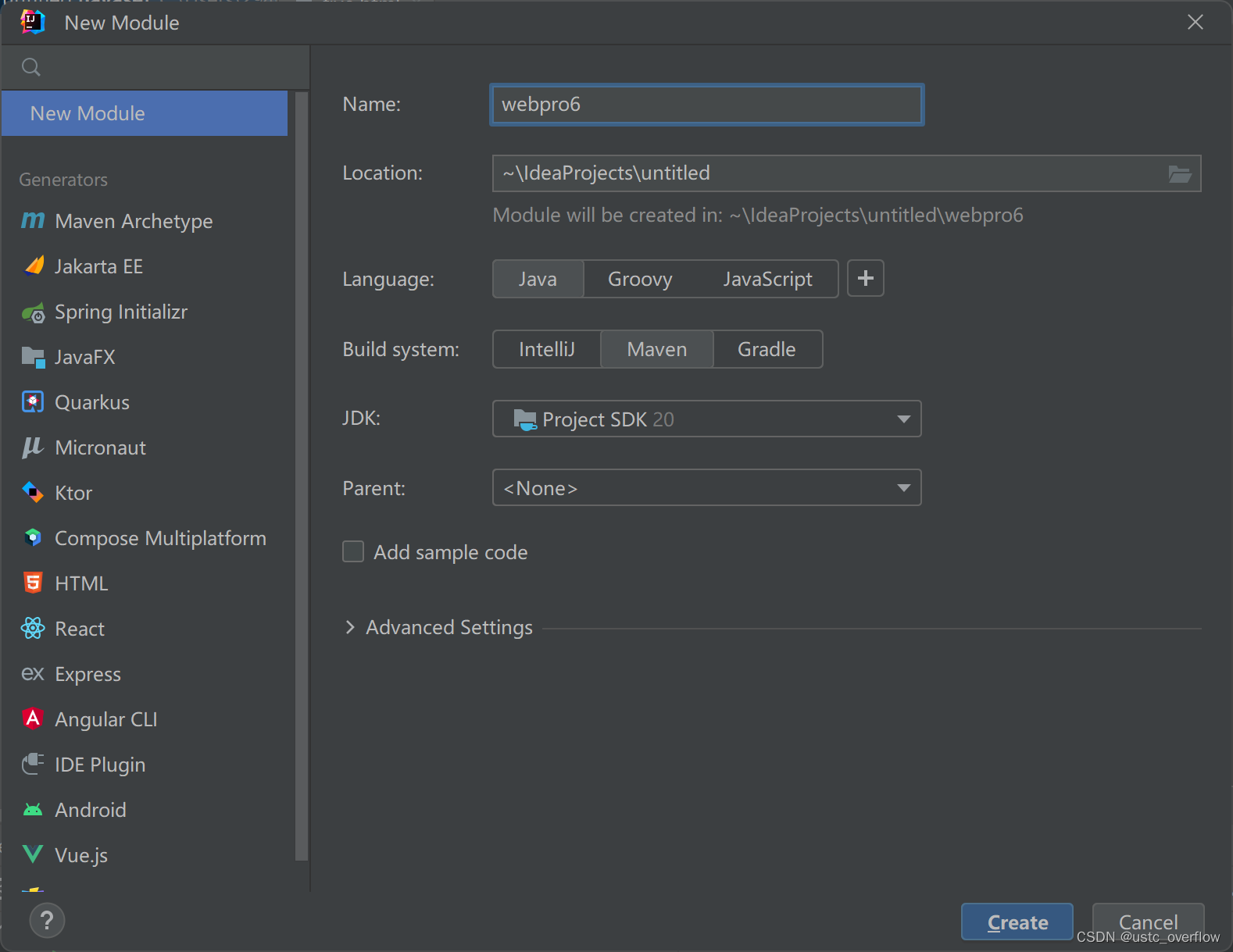The height and width of the screenshot is (952, 1233).
Task: Select Maven Archetype generator
Action: pyautogui.click(x=134, y=221)
